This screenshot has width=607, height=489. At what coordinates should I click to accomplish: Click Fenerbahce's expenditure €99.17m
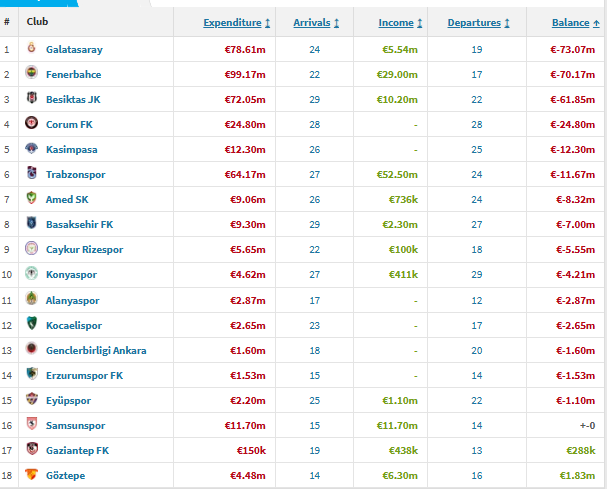click(x=245, y=74)
